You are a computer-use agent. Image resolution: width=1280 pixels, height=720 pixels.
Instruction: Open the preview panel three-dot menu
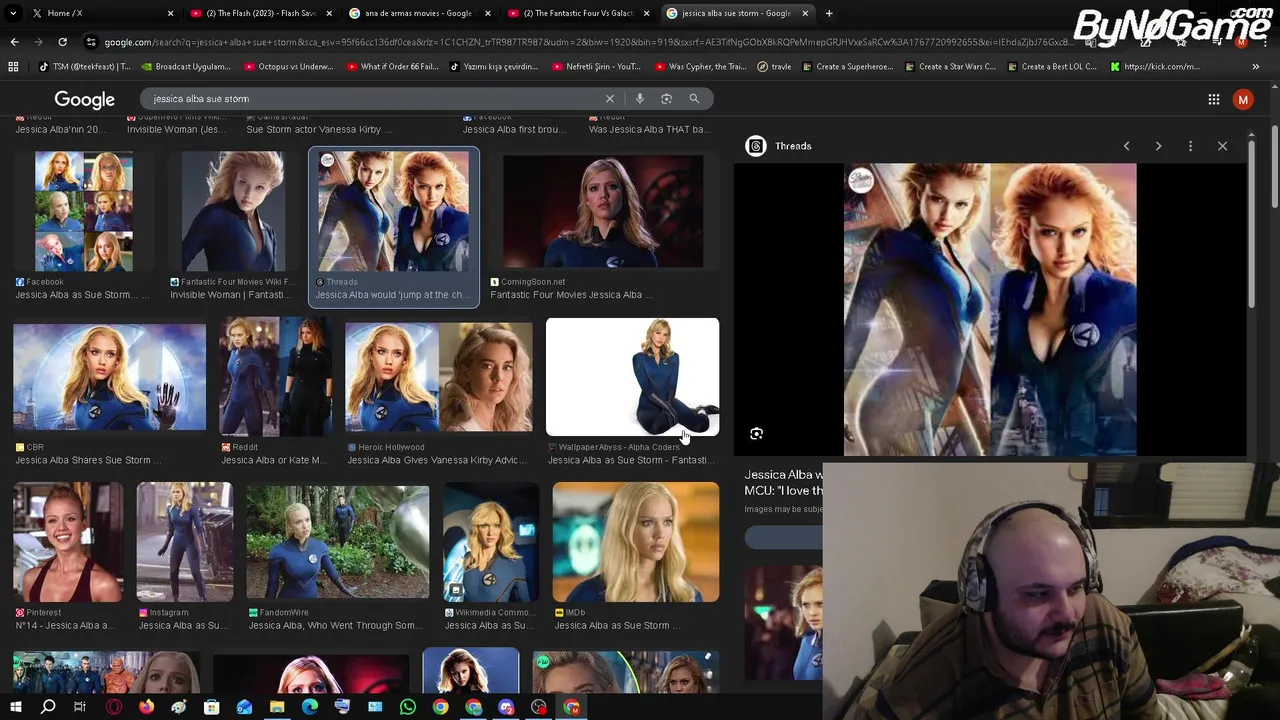pyautogui.click(x=1190, y=146)
